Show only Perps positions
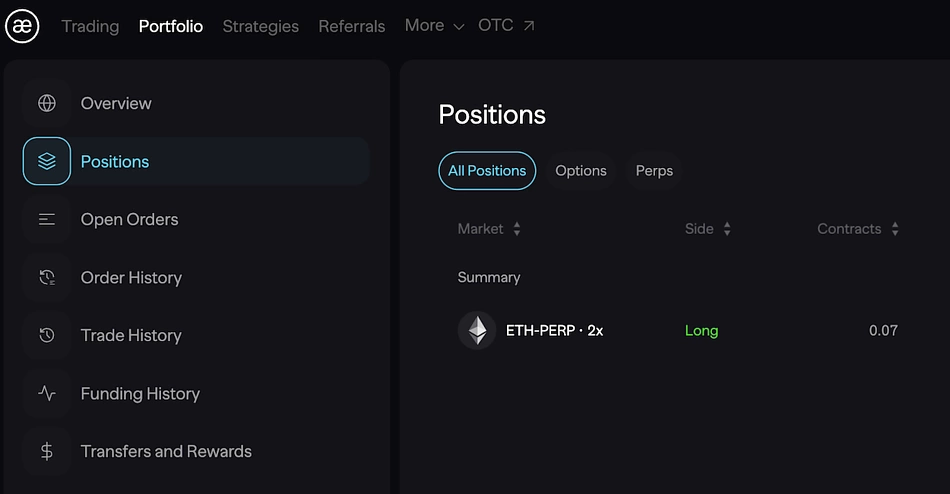 654,171
